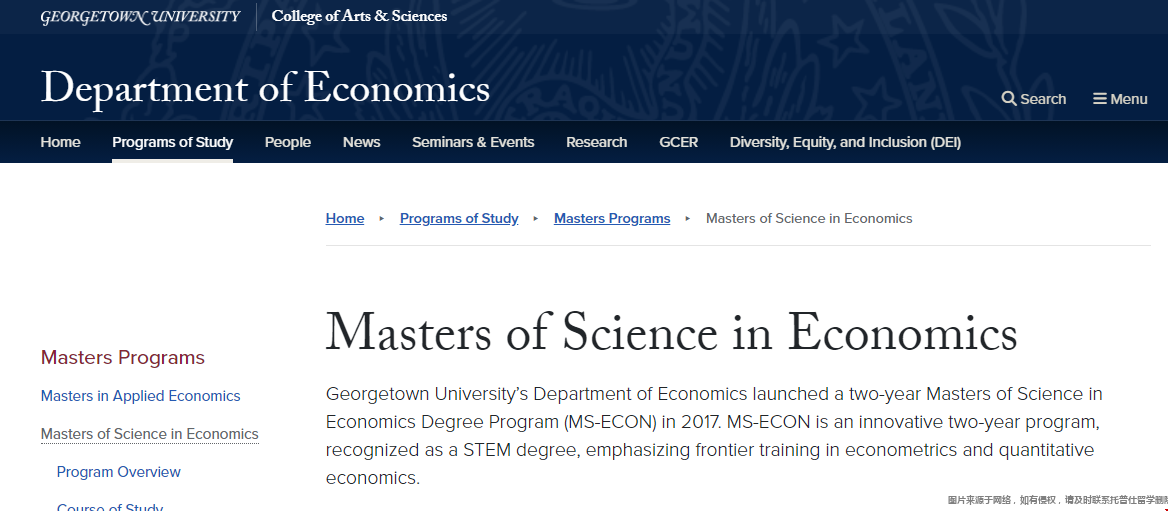Select Masters of Science in Economics sidebar item
Viewport: 1168px width, 511px height.
(150, 434)
